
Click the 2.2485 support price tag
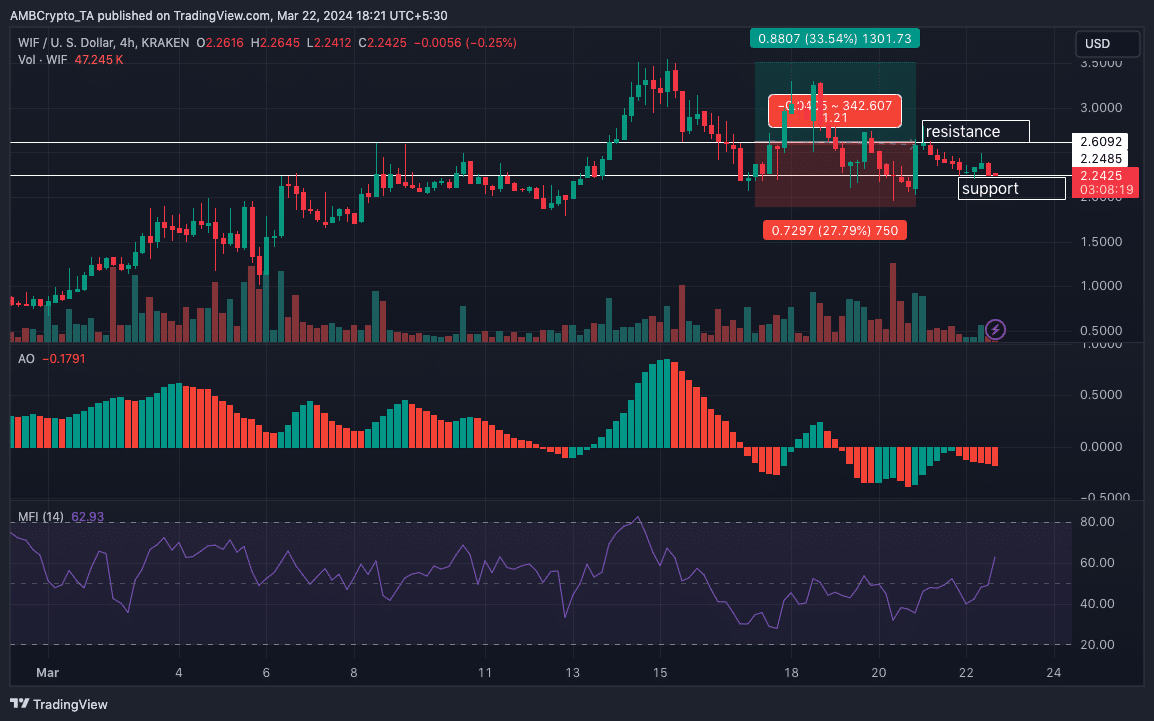coord(1101,159)
